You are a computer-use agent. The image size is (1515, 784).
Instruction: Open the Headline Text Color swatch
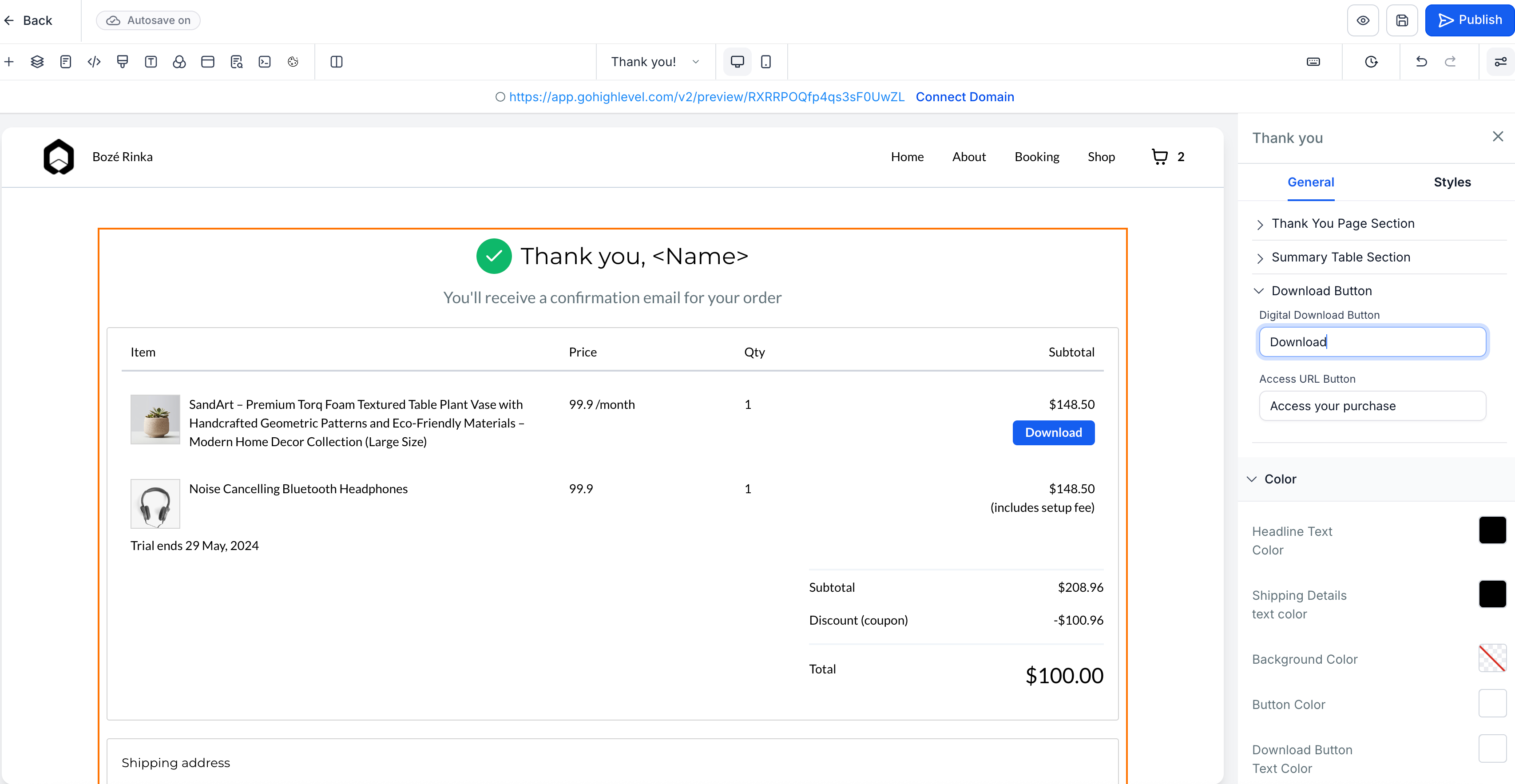pyautogui.click(x=1492, y=531)
